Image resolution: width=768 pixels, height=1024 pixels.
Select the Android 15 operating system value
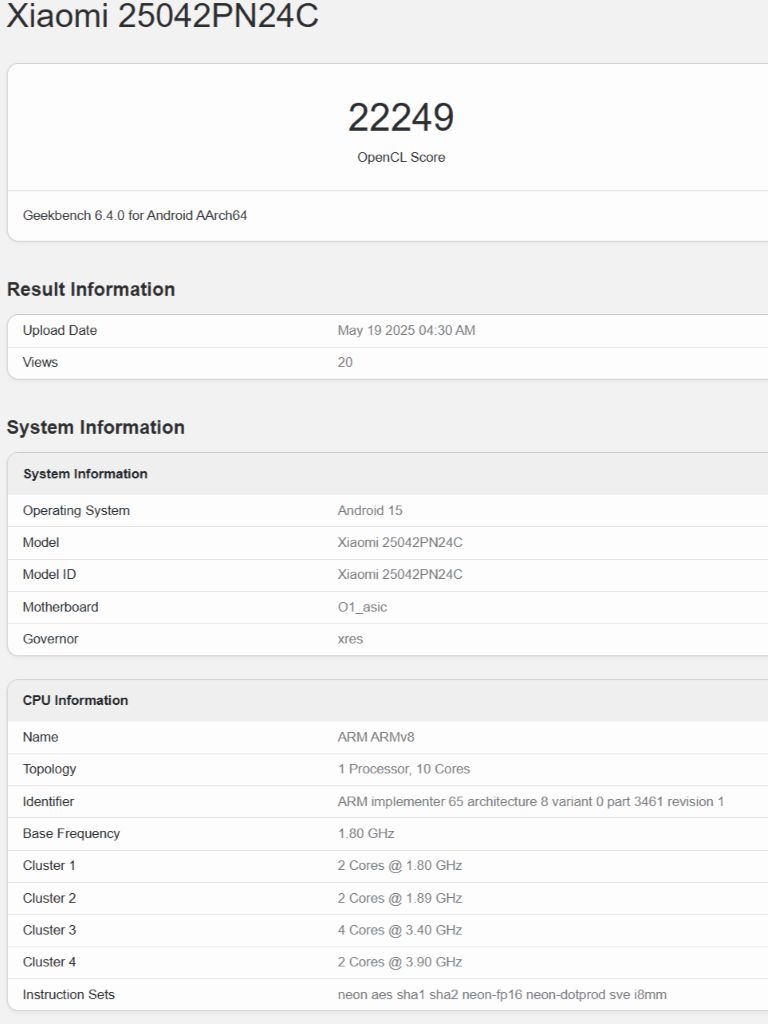click(370, 511)
